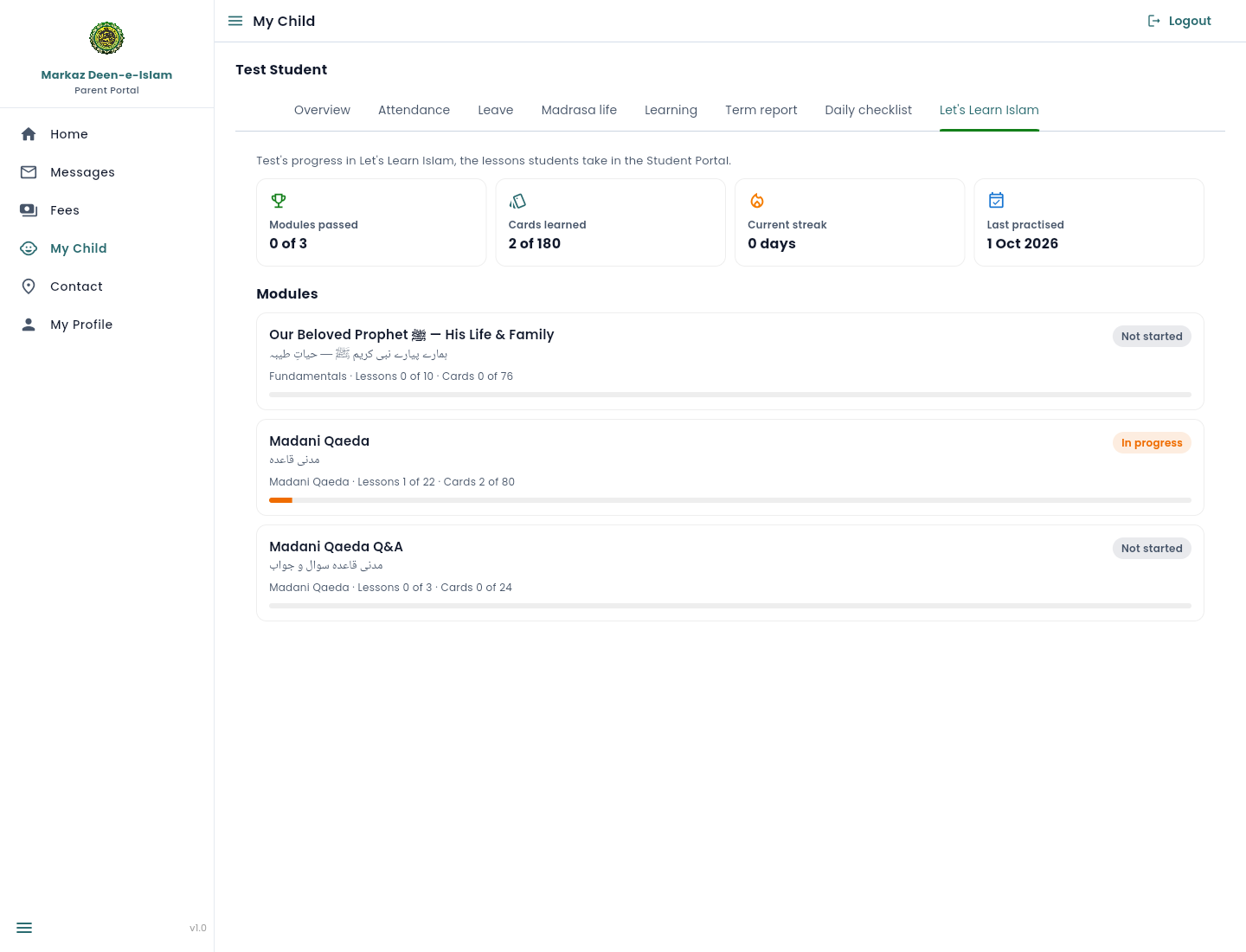Toggle the hamburger menu beside My Child title
Image resolution: width=1246 pixels, height=952 pixels.
click(235, 21)
